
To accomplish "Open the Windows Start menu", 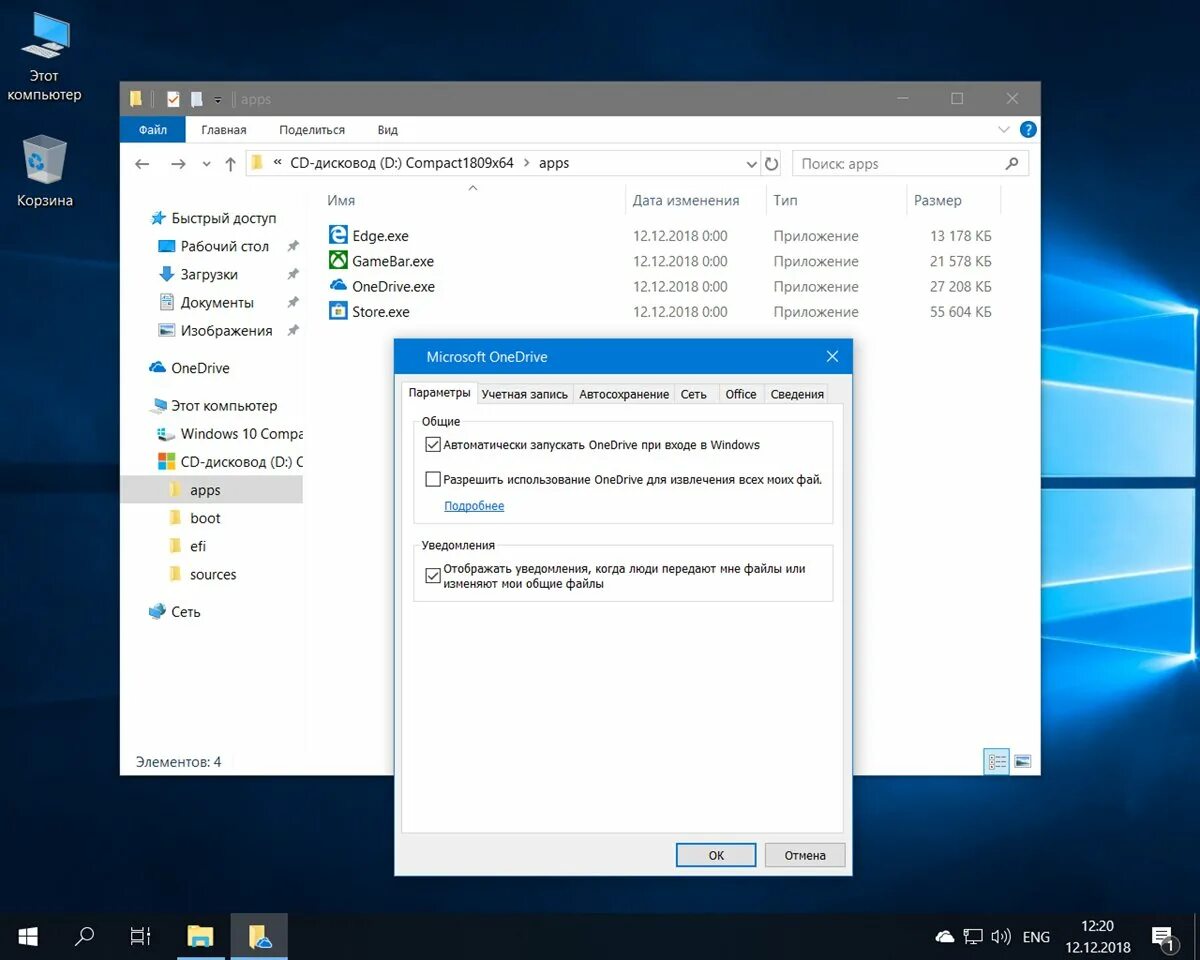I will [28, 936].
